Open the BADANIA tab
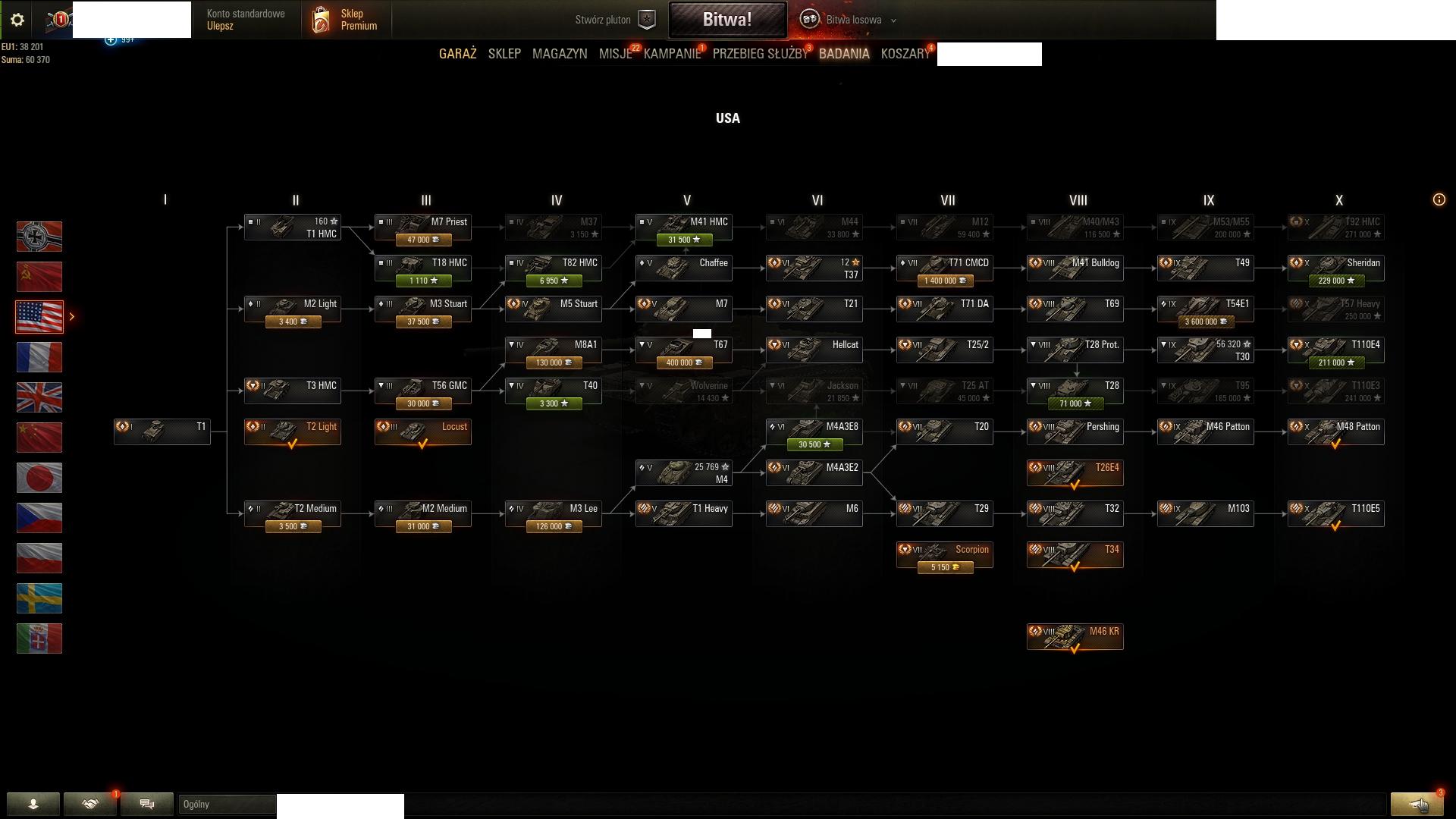The height and width of the screenshot is (819, 1456). tap(844, 54)
